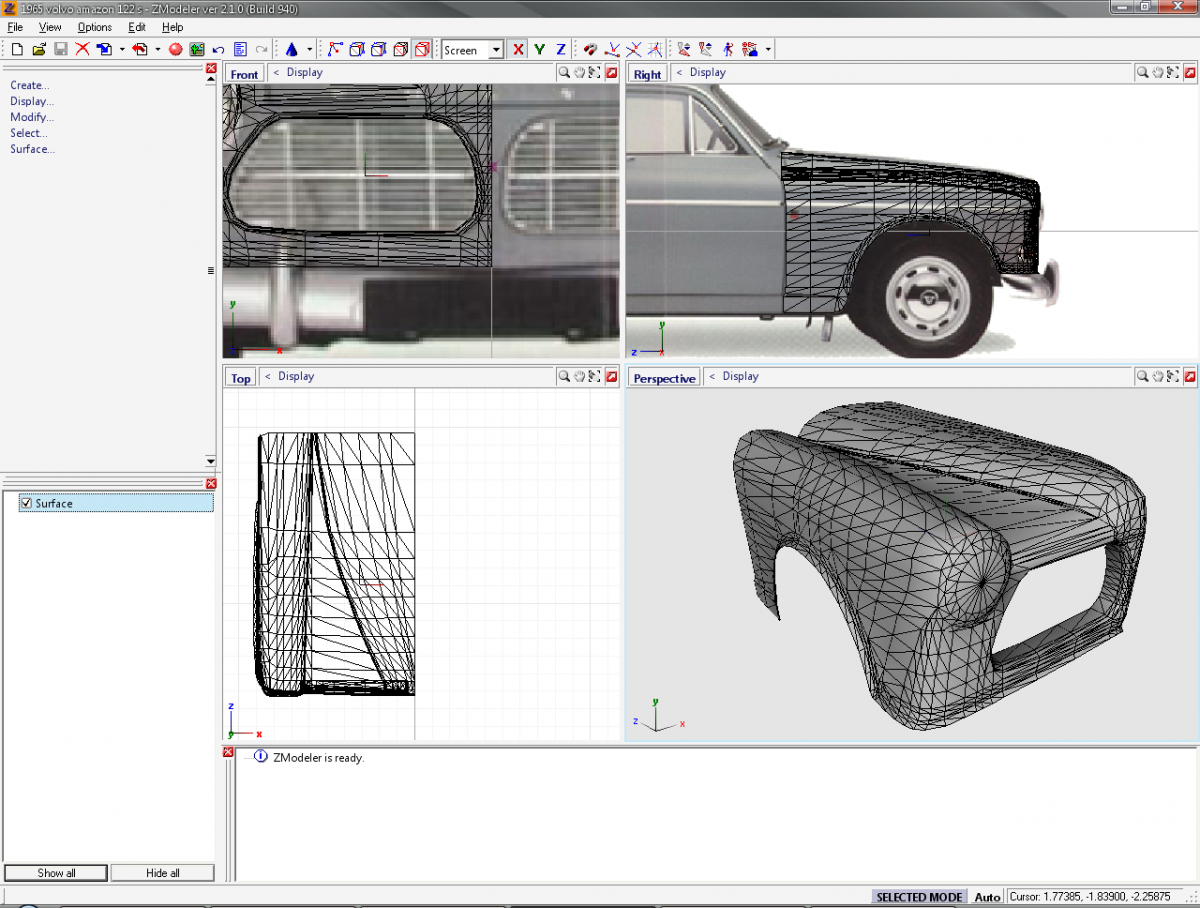The width and height of the screenshot is (1200, 908).
Task: Toggle the Z axis constraint button
Action: point(561,49)
